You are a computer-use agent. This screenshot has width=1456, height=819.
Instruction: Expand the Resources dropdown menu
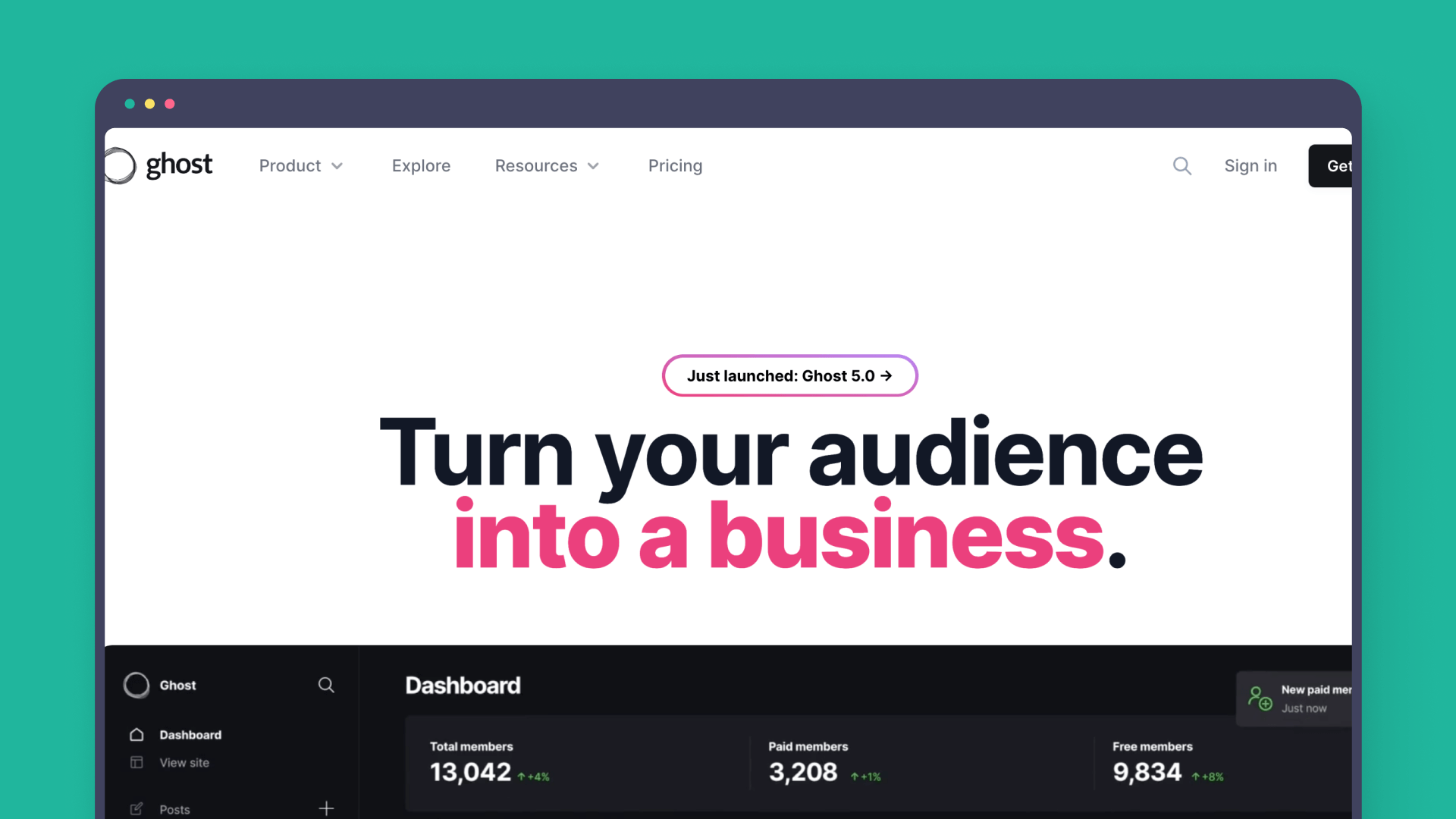point(547,166)
